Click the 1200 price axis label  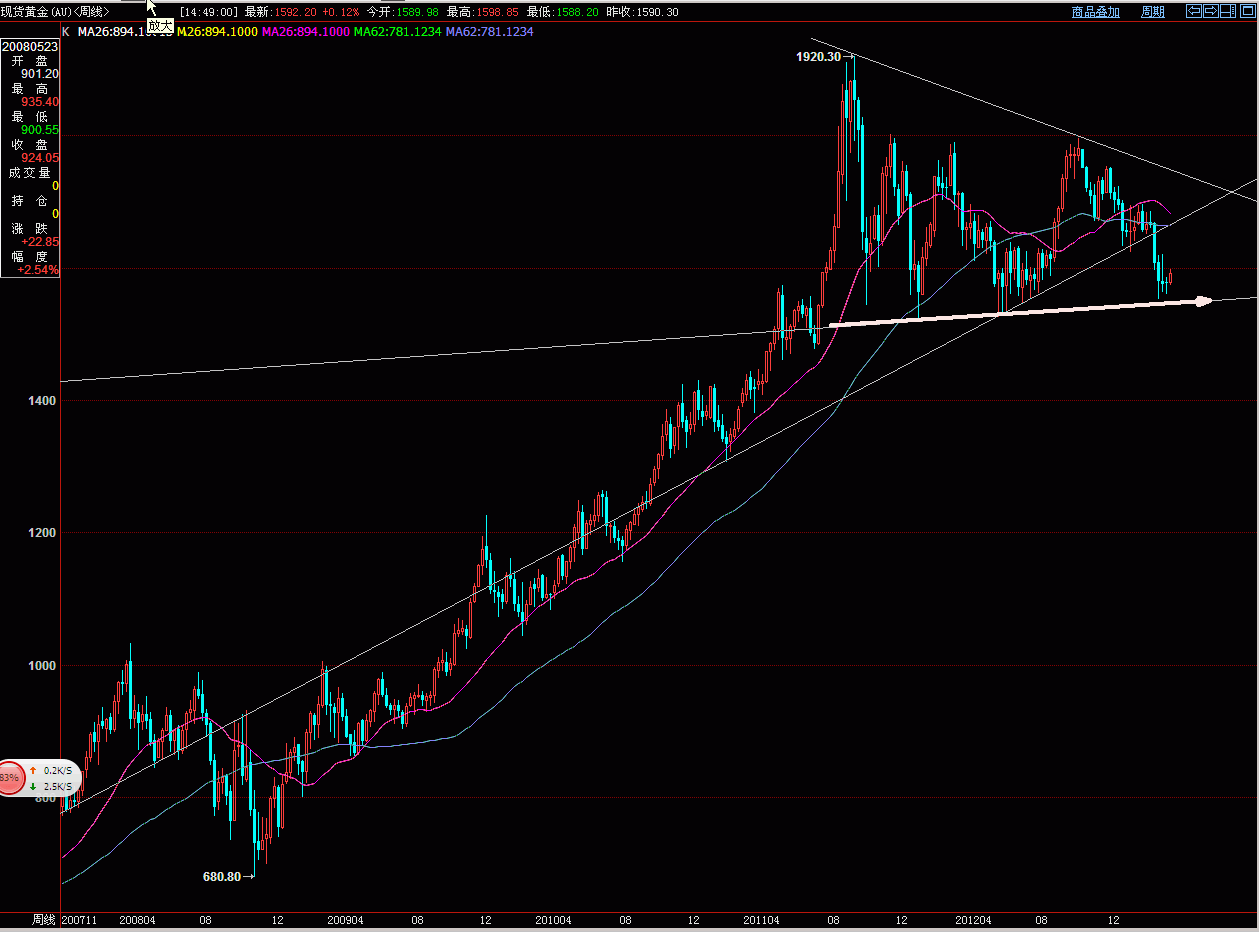[43, 533]
